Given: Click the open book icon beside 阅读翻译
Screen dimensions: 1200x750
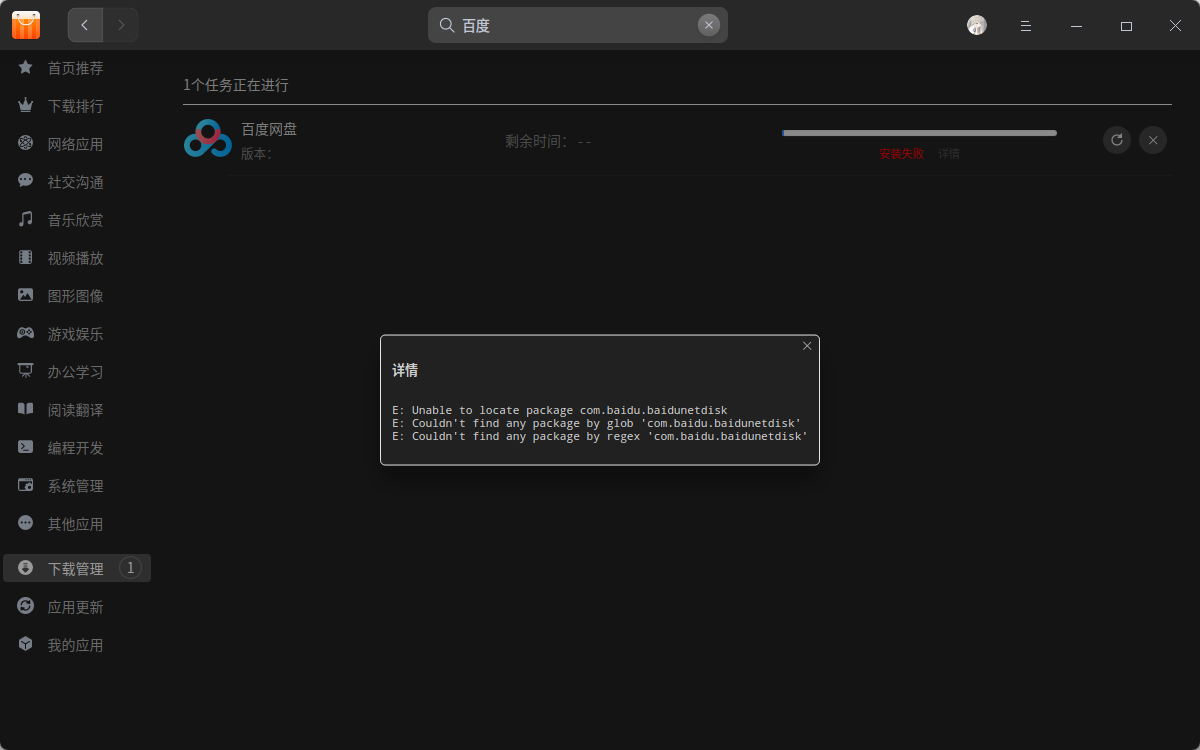Looking at the screenshot, I should 26,409.
